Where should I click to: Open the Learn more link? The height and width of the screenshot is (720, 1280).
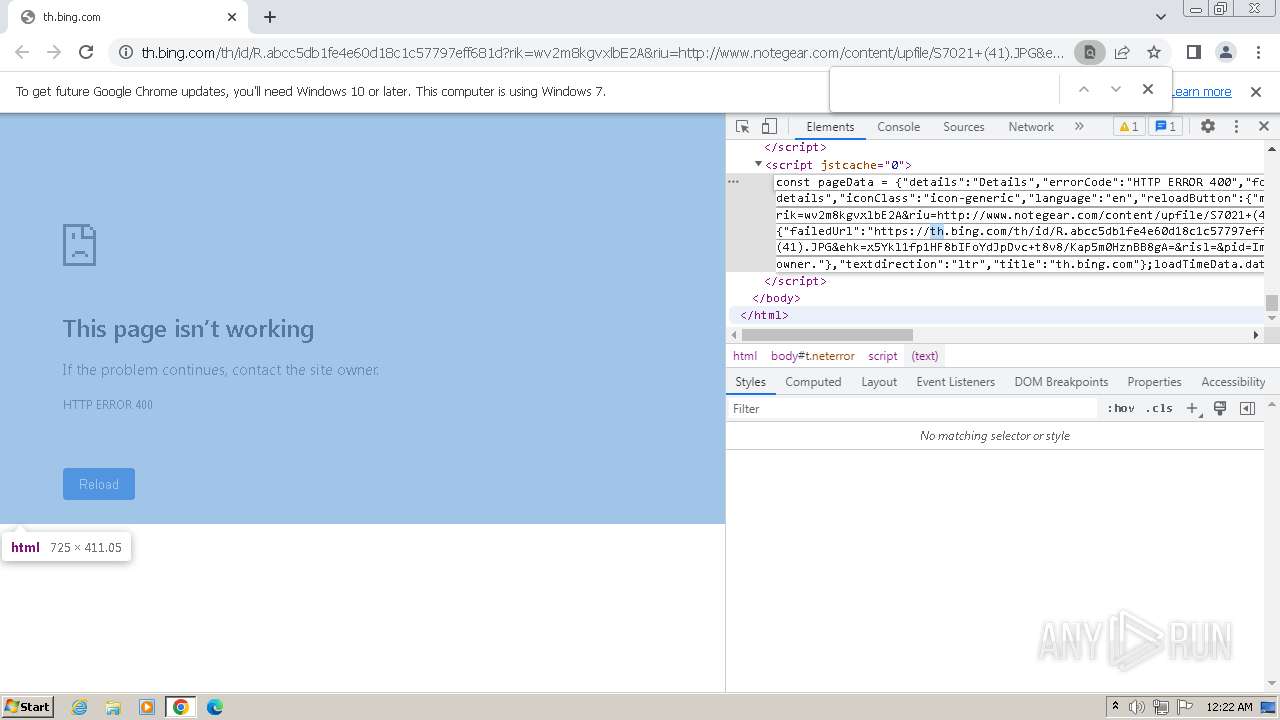coord(1201,91)
